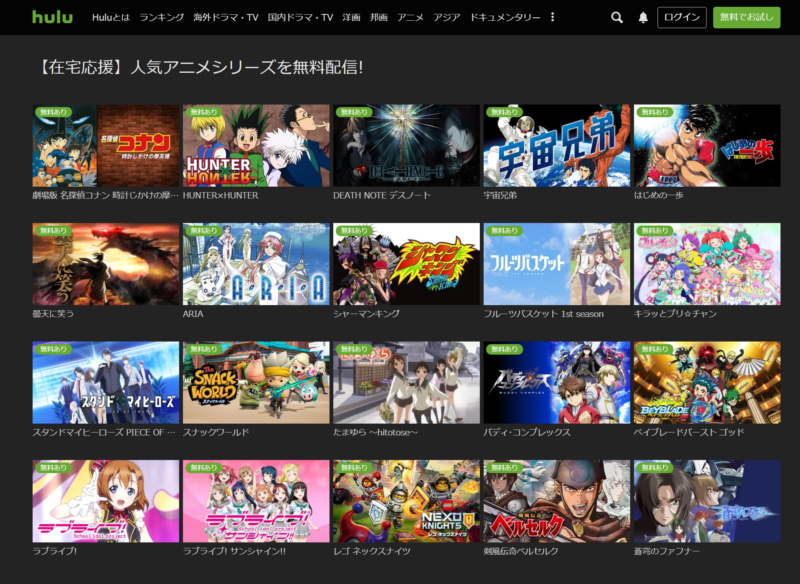Open the Snack World thumbnail

coord(256,383)
